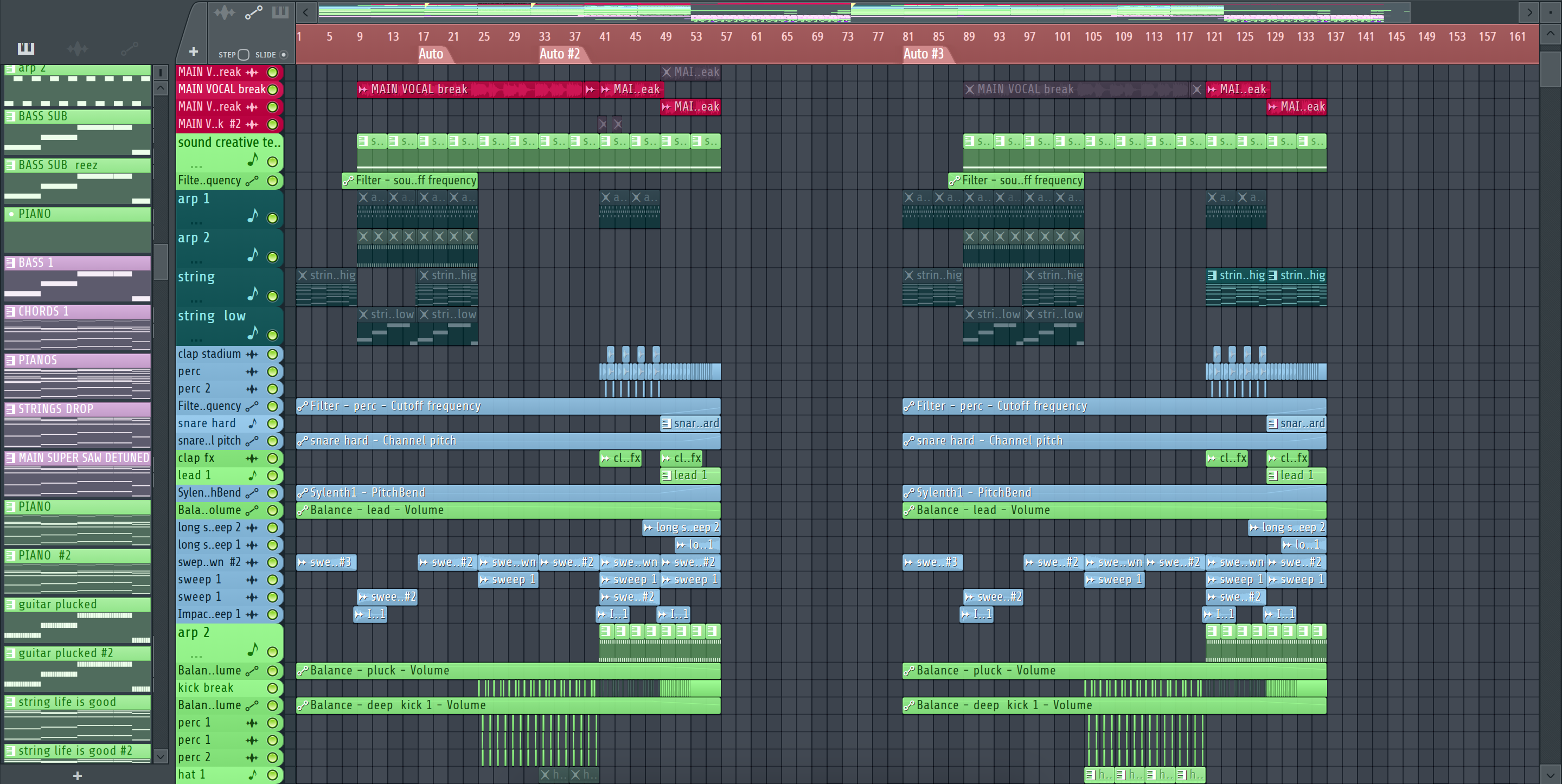Click the automation icon on snare..l pitch track
This screenshot has height=784, width=1562.
(x=252, y=441)
